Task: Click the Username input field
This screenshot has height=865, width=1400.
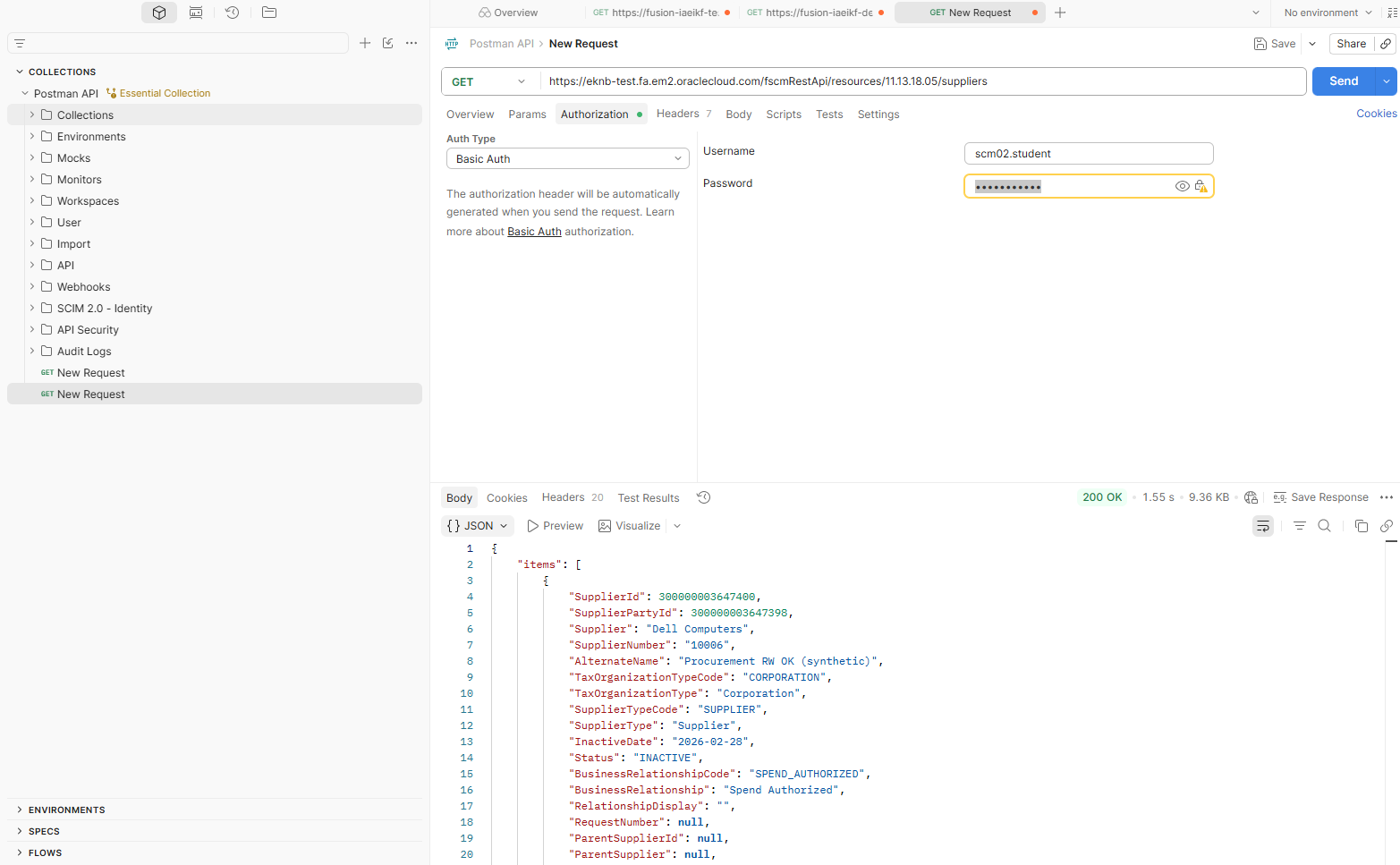Action: 1089,154
